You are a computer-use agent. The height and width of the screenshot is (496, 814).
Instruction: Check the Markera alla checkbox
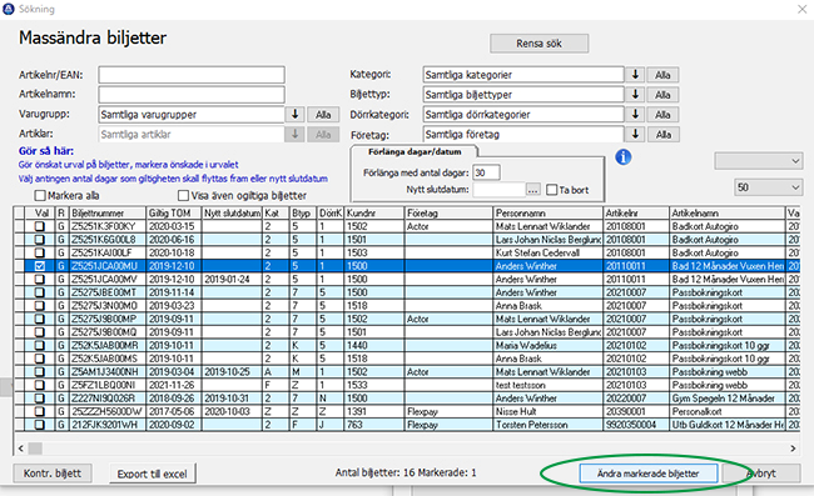tap(40, 196)
